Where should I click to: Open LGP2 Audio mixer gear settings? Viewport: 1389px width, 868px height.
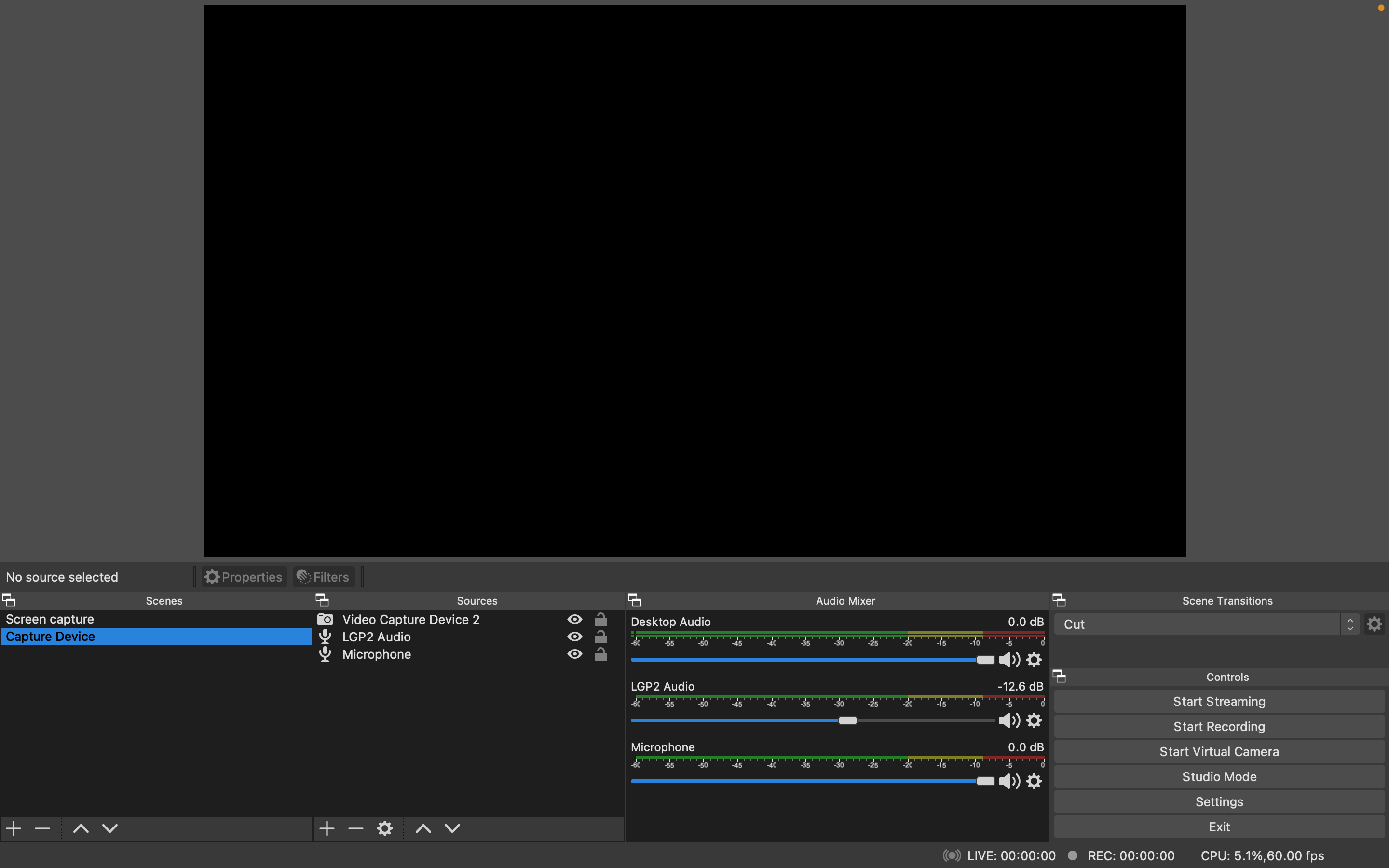tap(1034, 720)
